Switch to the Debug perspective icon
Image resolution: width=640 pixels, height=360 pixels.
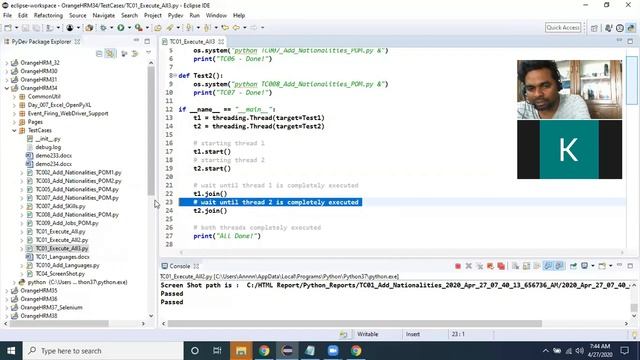(x=609, y=28)
